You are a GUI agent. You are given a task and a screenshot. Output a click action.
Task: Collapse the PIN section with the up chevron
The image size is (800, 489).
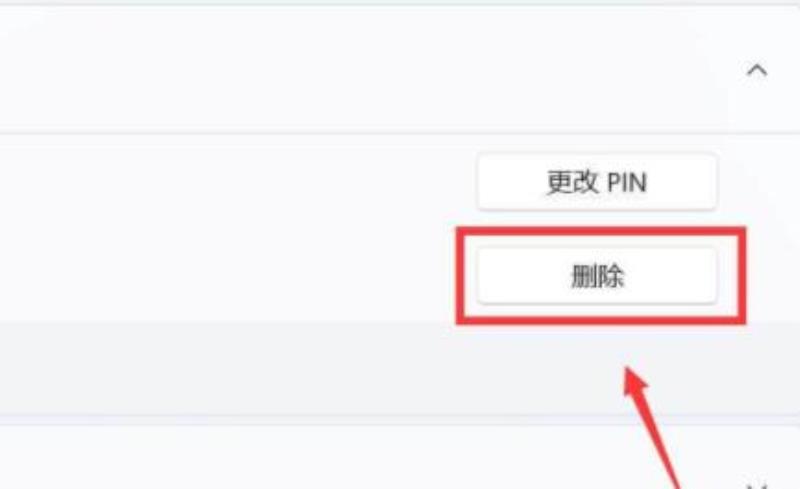[x=757, y=70]
